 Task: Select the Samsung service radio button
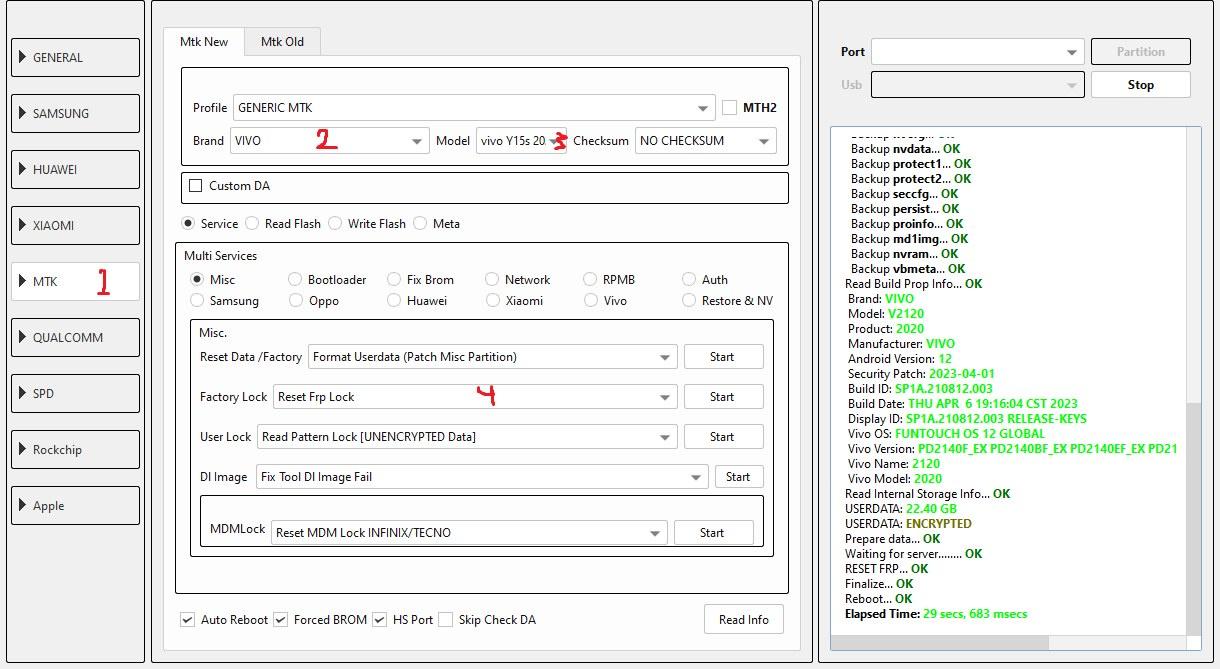(x=197, y=300)
